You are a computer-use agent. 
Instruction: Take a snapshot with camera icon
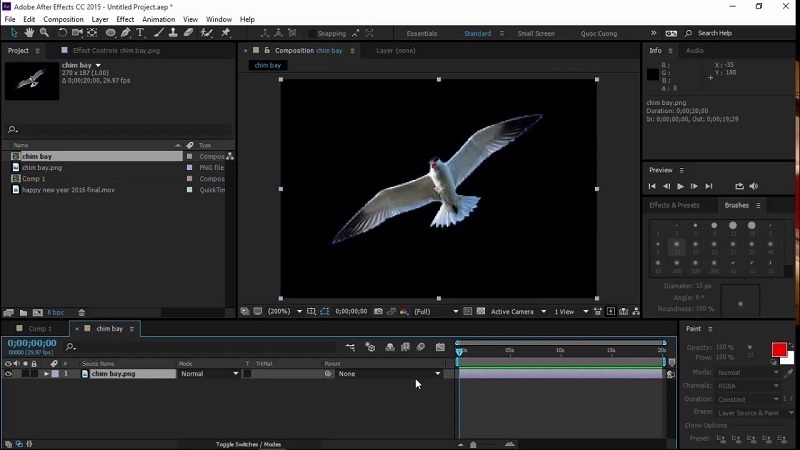(x=378, y=311)
